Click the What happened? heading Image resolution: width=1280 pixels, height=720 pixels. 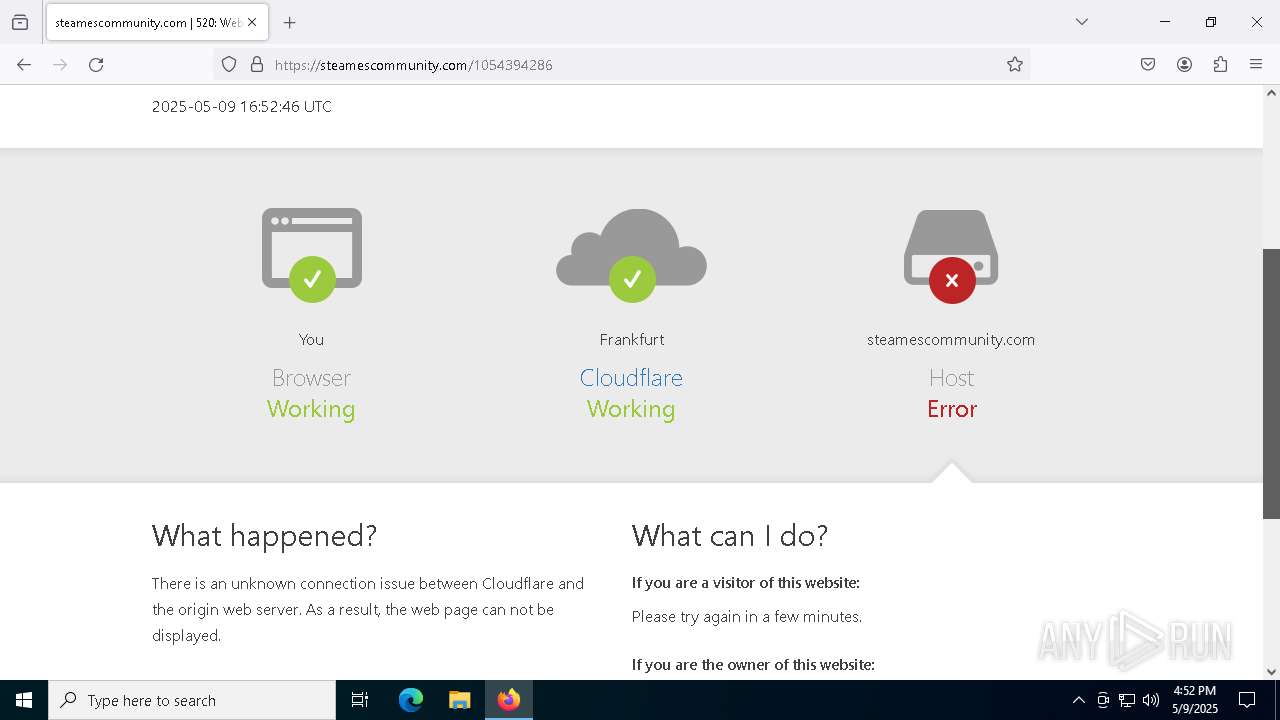click(264, 536)
